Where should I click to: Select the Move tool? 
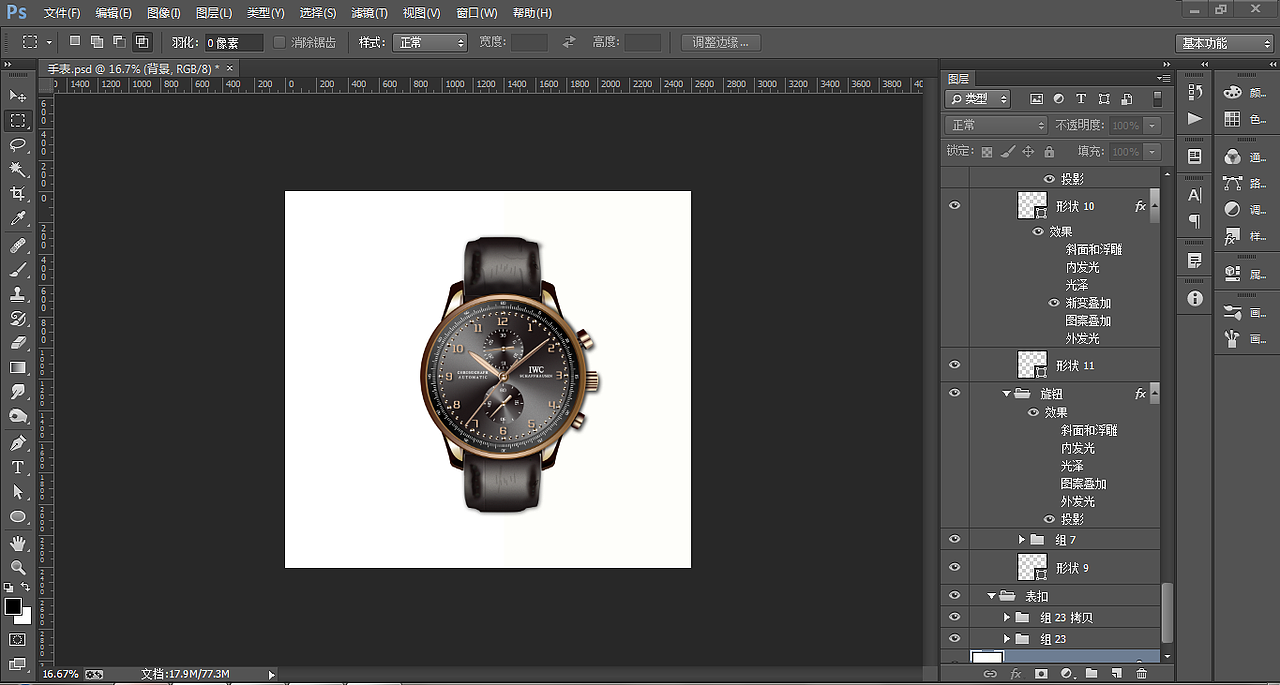18,96
